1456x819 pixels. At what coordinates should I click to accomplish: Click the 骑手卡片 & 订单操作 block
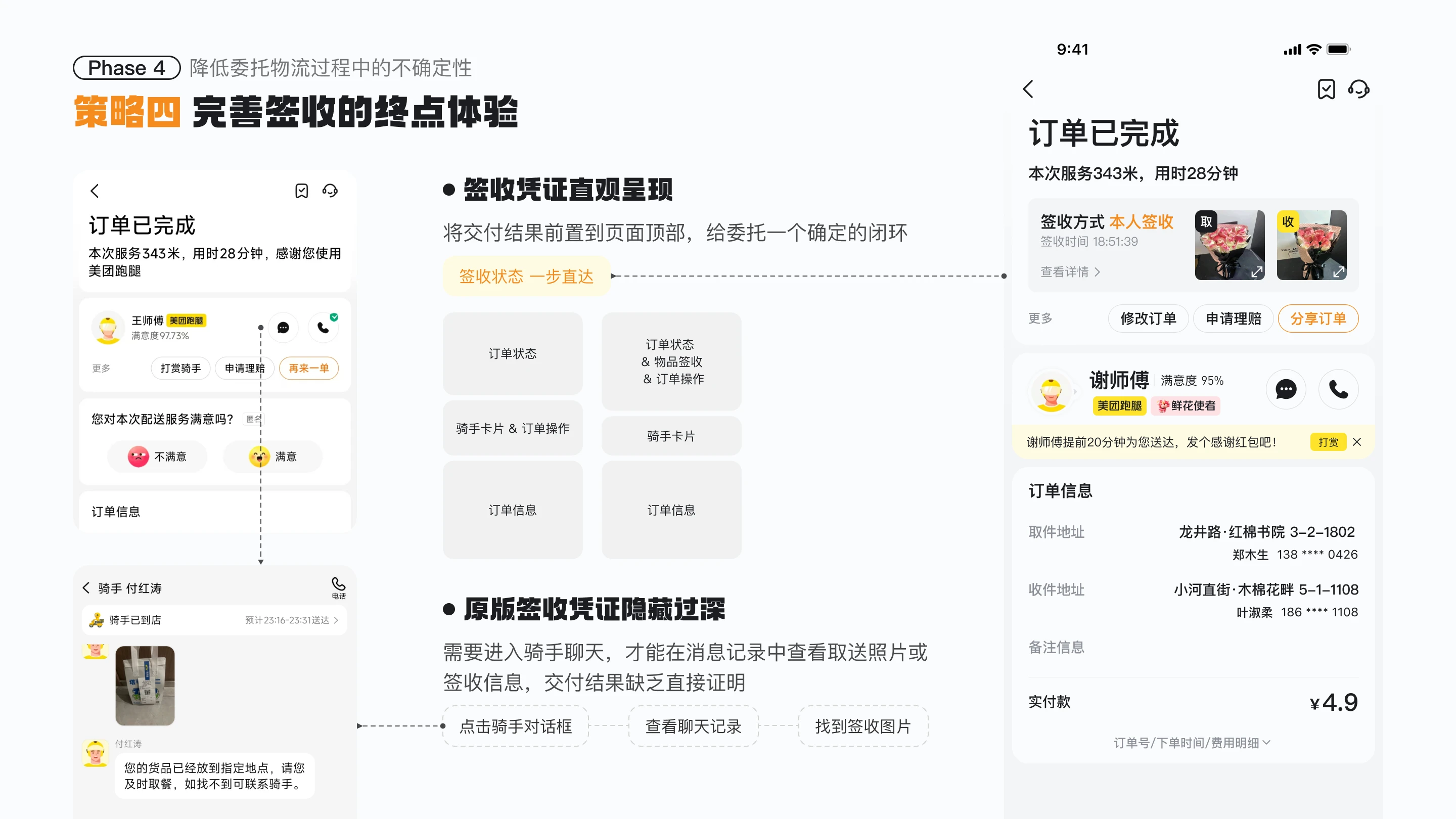click(x=513, y=428)
